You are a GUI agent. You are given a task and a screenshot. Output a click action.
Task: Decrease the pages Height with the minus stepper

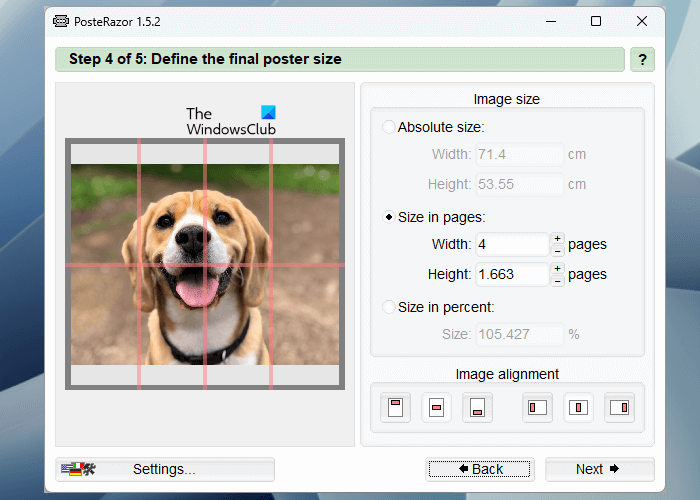(557, 280)
